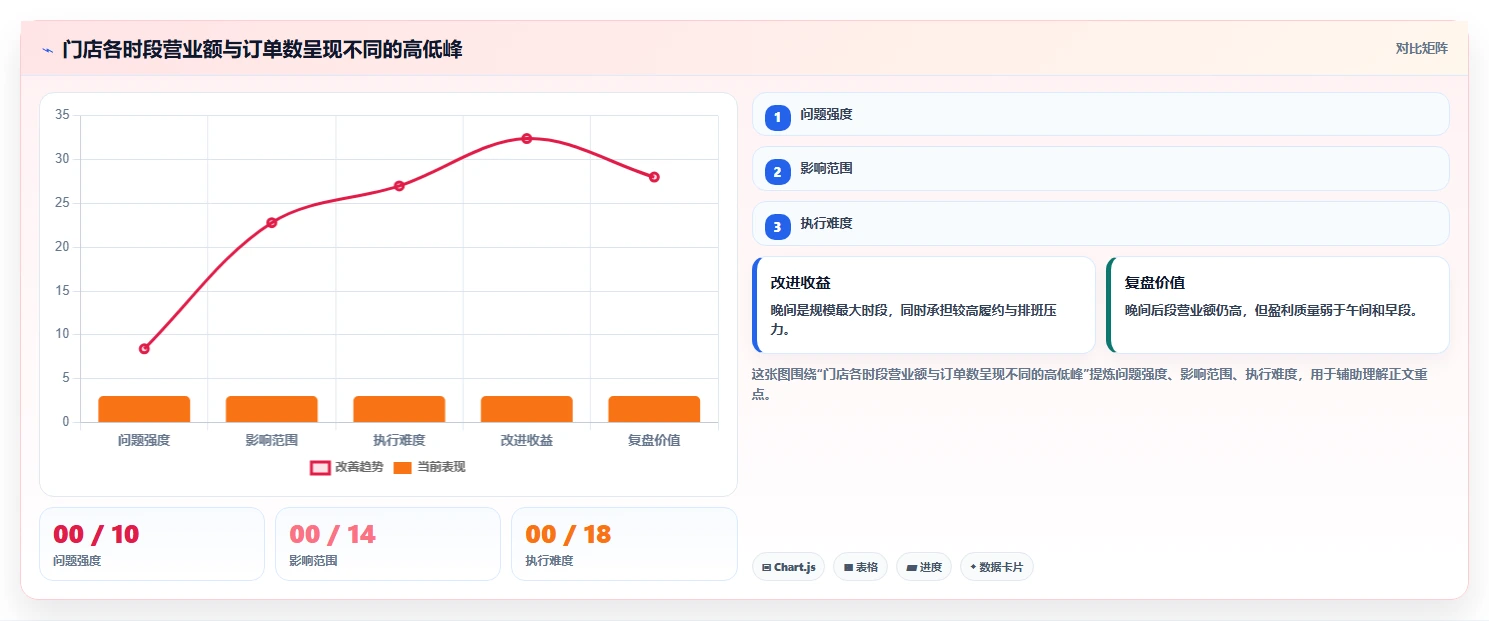Click the text 晚间后段营业额仍高
Screen dimensions: 1489x621
(1184, 311)
